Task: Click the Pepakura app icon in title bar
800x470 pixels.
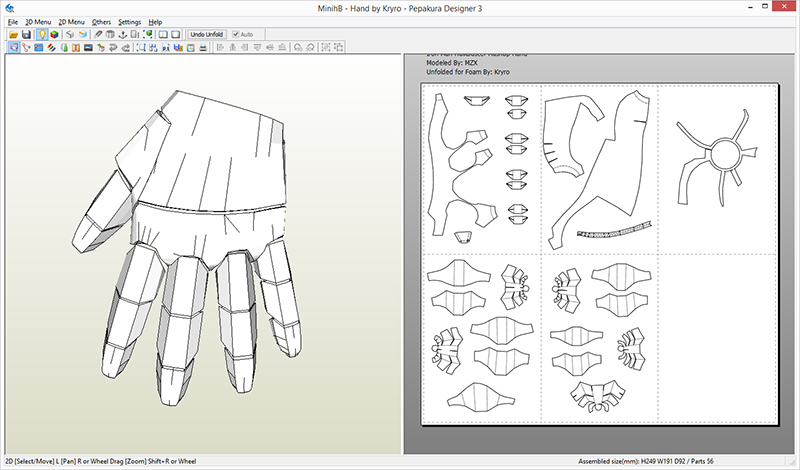Action: (x=9, y=8)
